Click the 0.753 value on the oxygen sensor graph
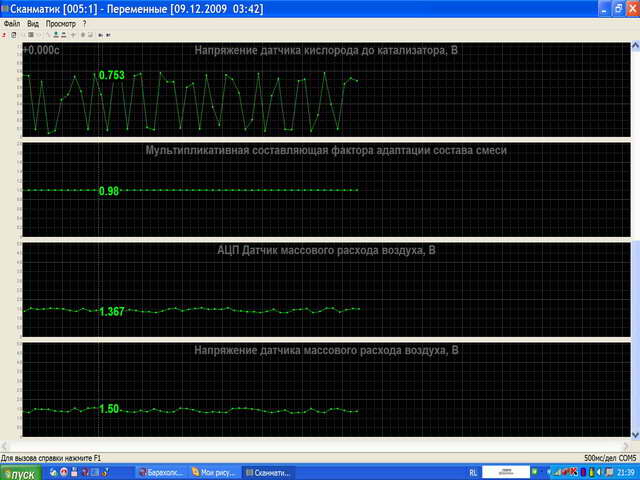Viewport: 640px width, 480px height. (111, 75)
